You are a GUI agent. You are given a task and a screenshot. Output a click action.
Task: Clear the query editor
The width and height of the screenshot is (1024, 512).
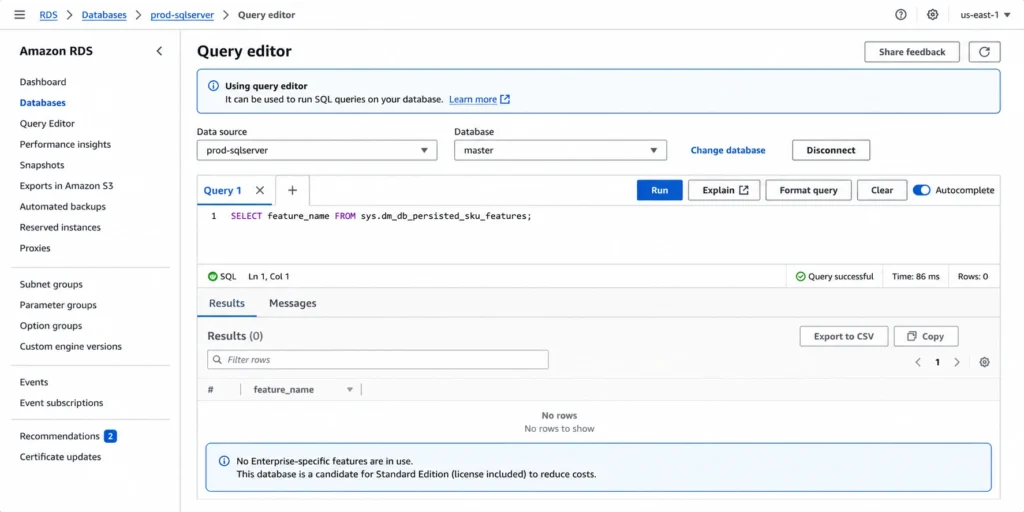tap(882, 190)
